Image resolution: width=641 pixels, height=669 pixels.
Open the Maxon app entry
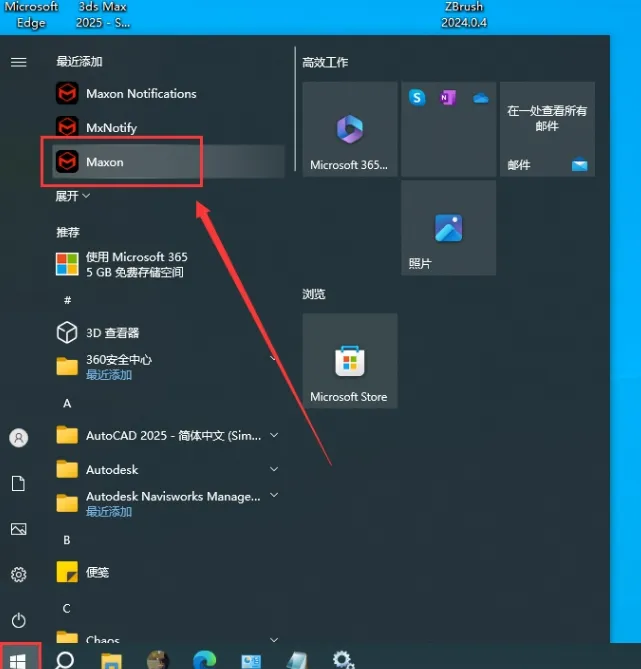(168, 162)
